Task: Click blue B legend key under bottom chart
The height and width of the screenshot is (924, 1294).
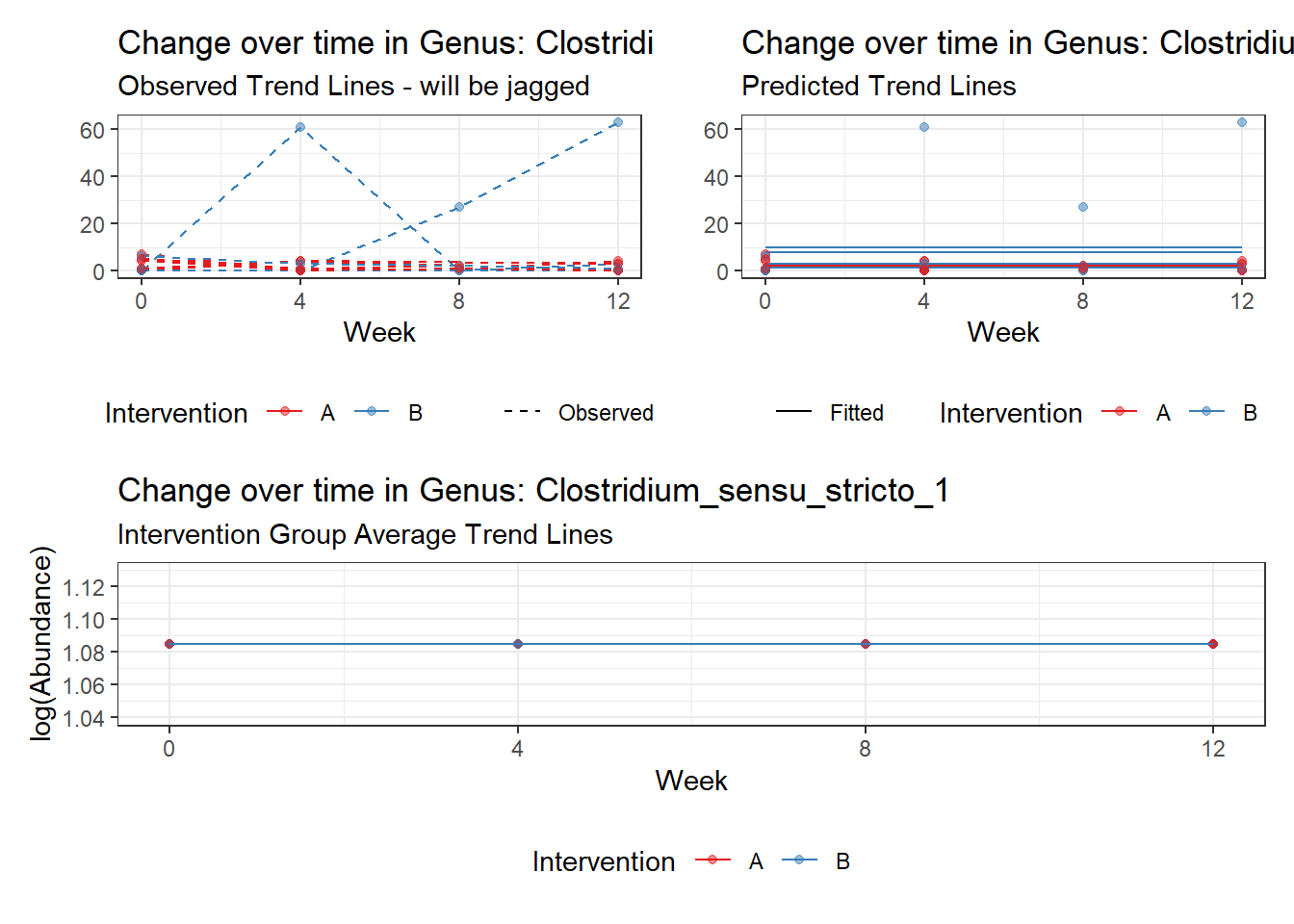Action: click(x=799, y=860)
